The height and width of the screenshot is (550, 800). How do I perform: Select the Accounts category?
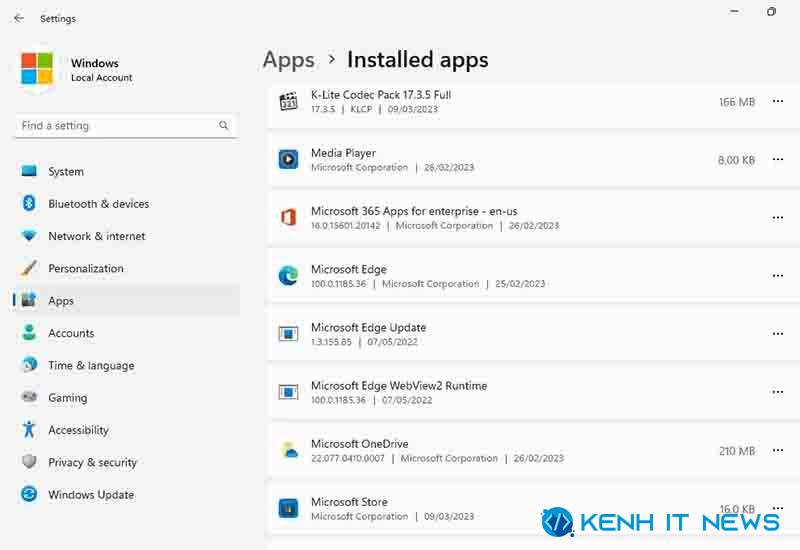click(x=127, y=333)
